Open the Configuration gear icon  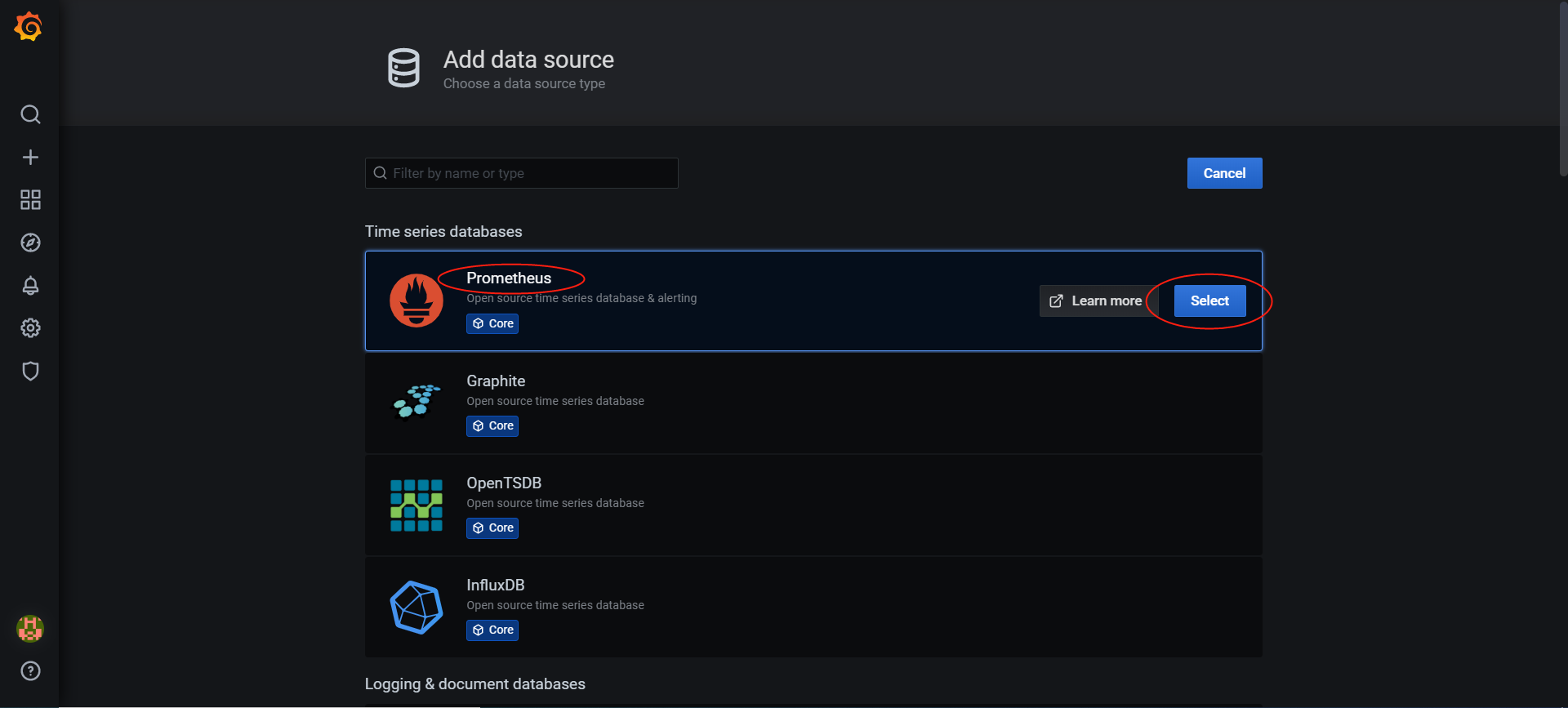tap(30, 328)
